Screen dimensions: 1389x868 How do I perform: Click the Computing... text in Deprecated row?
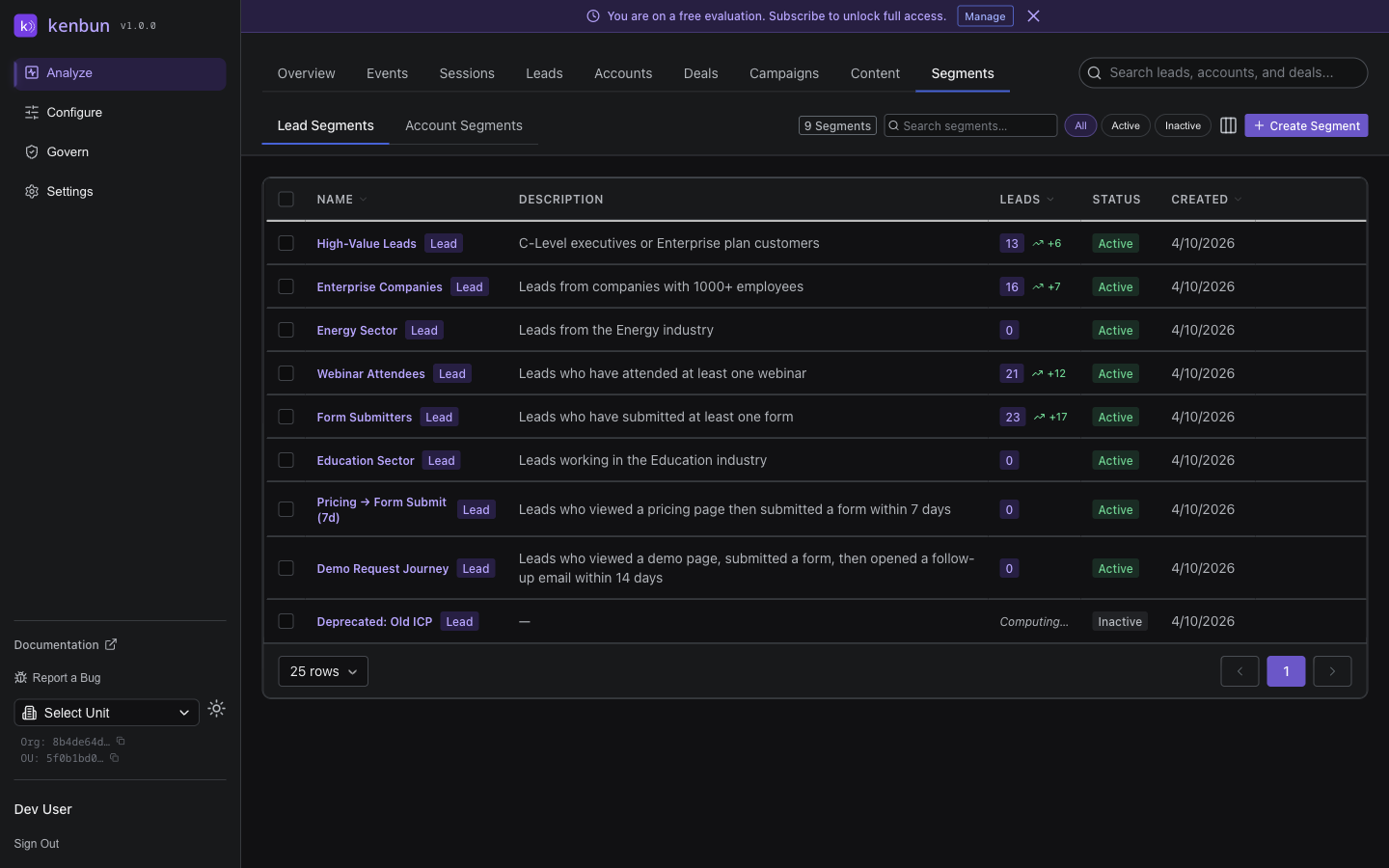tap(1034, 622)
